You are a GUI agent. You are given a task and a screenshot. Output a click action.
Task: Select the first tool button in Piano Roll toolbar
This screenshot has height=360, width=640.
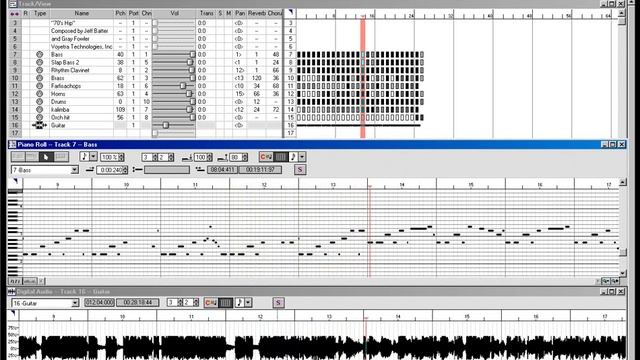tap(18, 157)
